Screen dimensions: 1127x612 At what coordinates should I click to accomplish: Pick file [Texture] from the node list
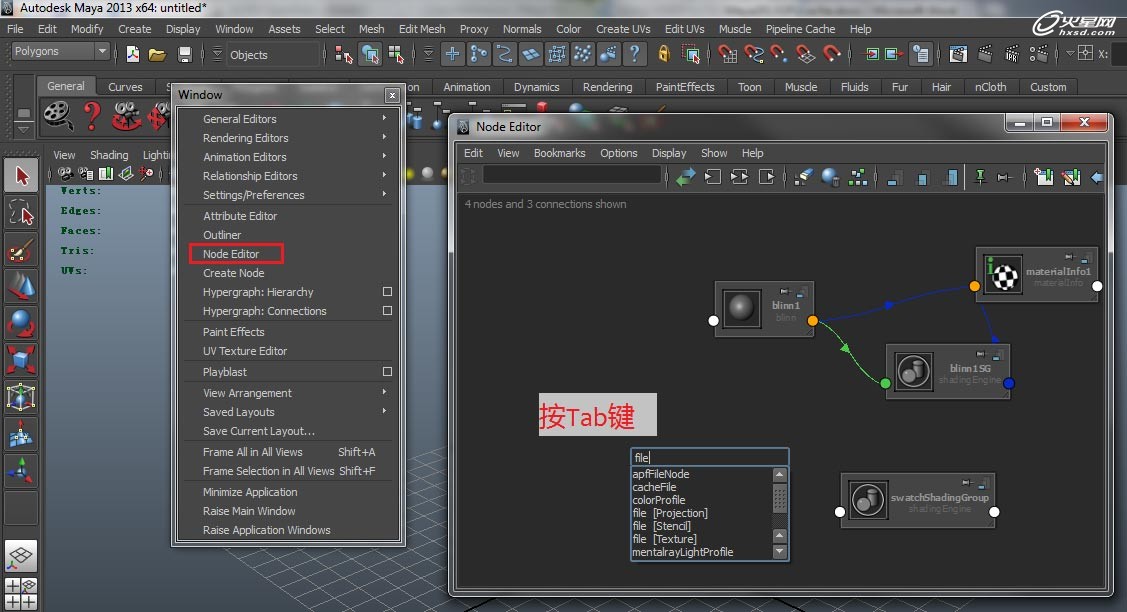664,539
